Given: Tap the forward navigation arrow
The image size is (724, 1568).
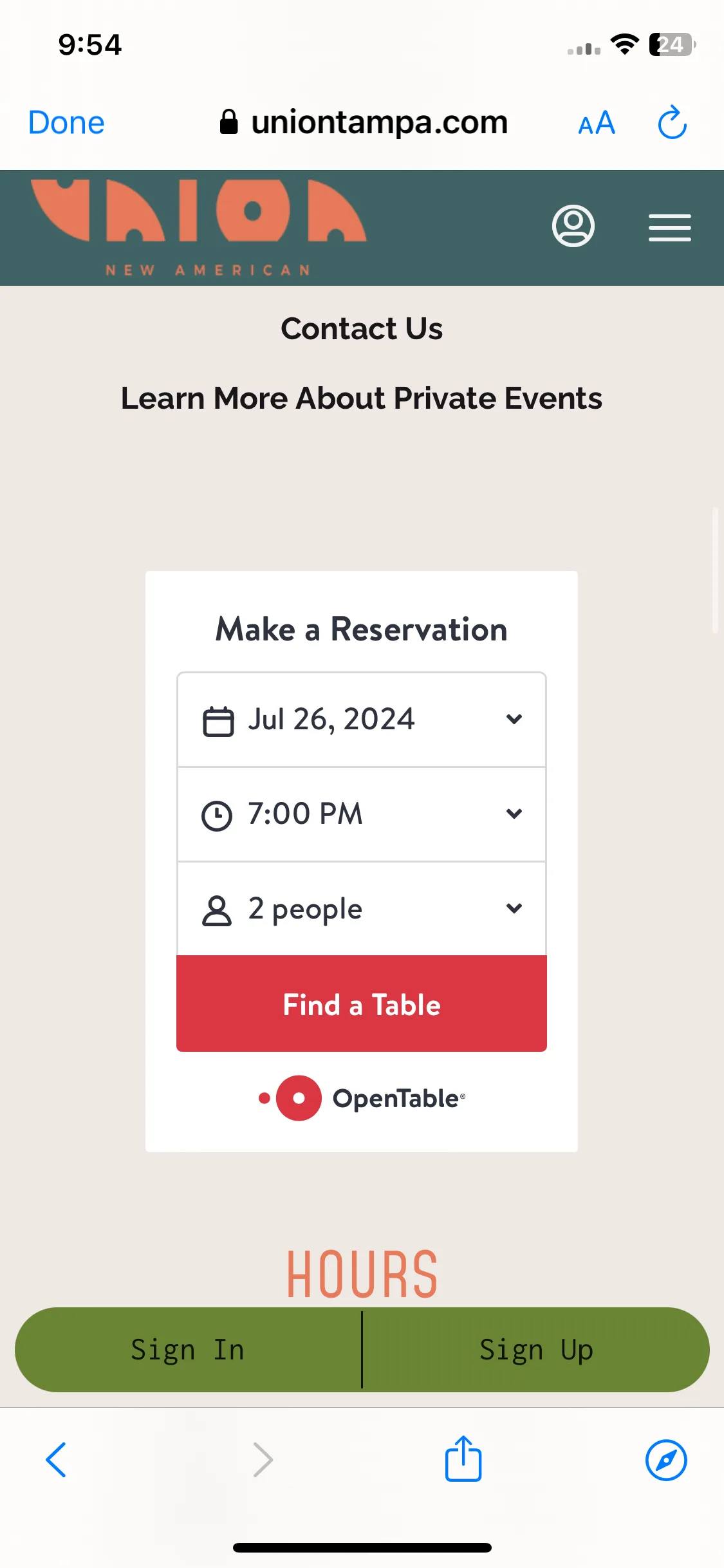Looking at the screenshot, I should pyautogui.click(x=263, y=1460).
